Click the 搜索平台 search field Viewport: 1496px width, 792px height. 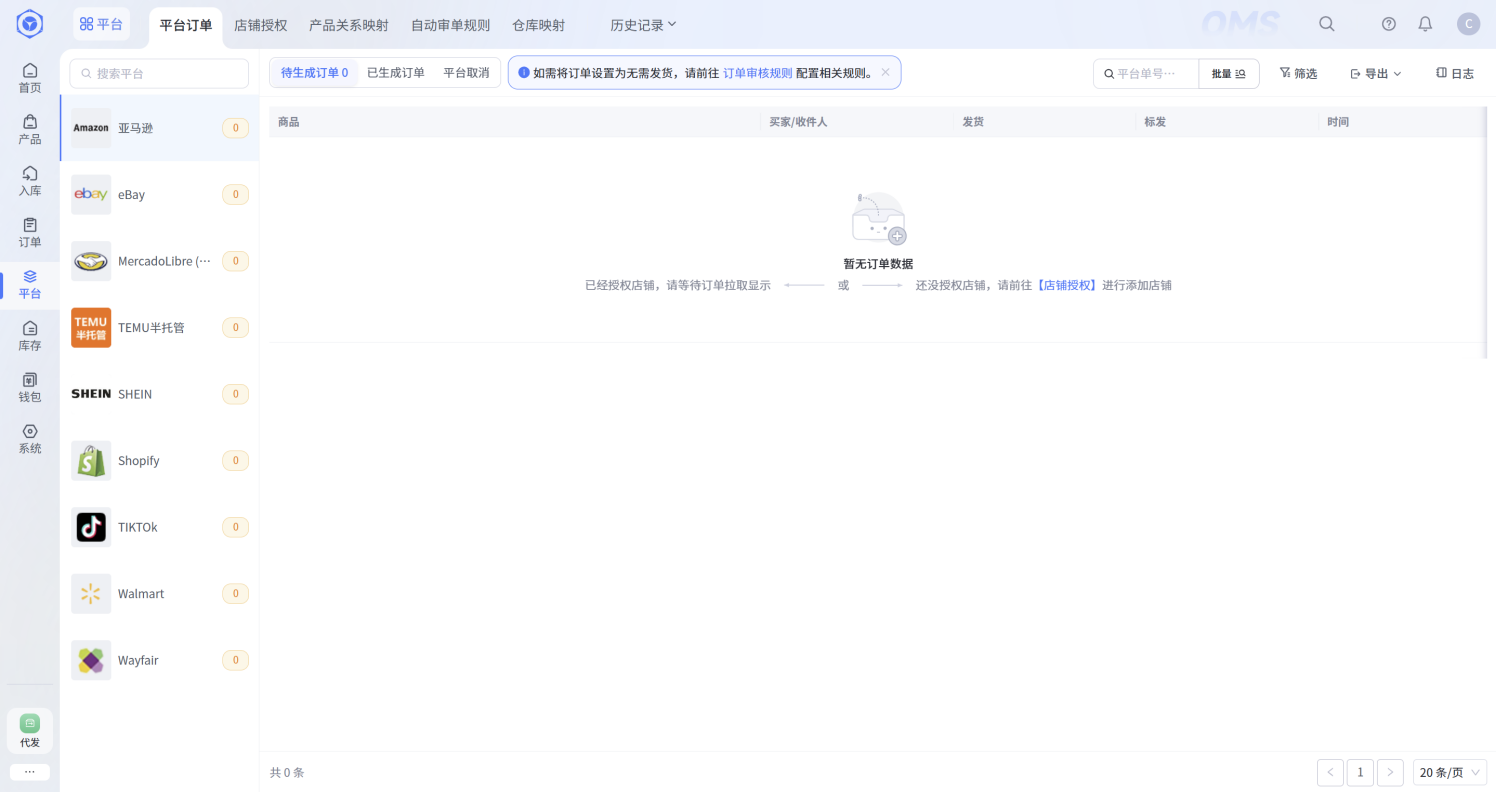[159, 73]
